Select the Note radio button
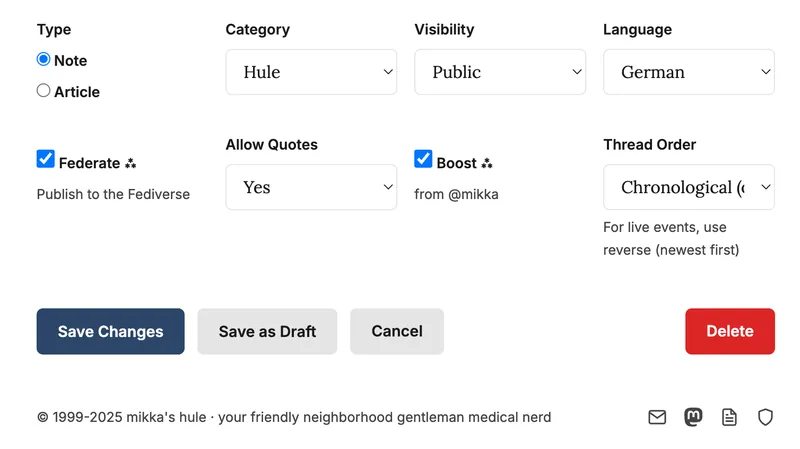 [44, 60]
